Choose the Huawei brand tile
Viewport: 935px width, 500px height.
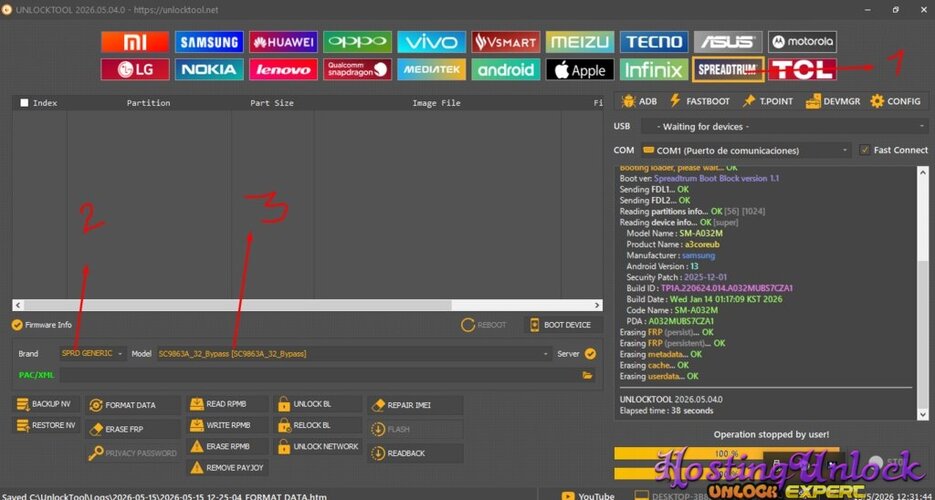[x=283, y=42]
